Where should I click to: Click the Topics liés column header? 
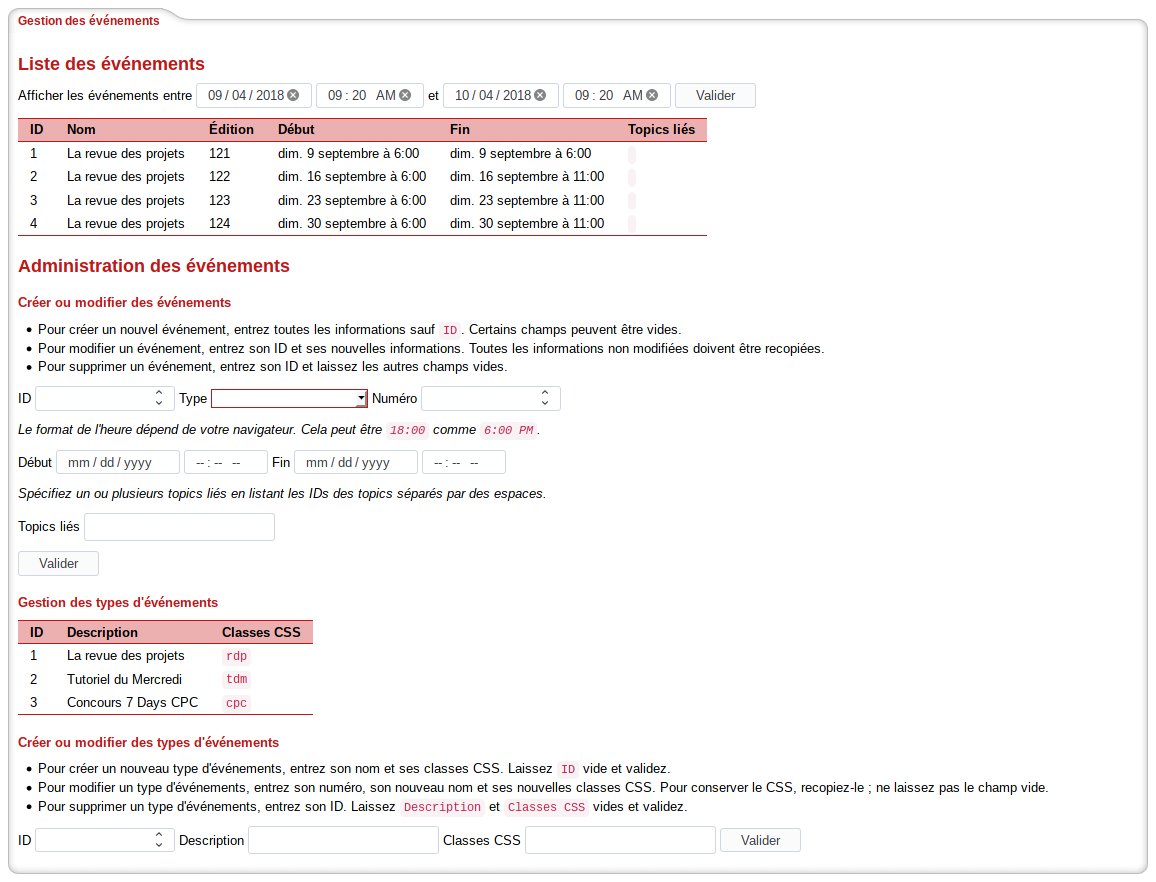(x=661, y=130)
